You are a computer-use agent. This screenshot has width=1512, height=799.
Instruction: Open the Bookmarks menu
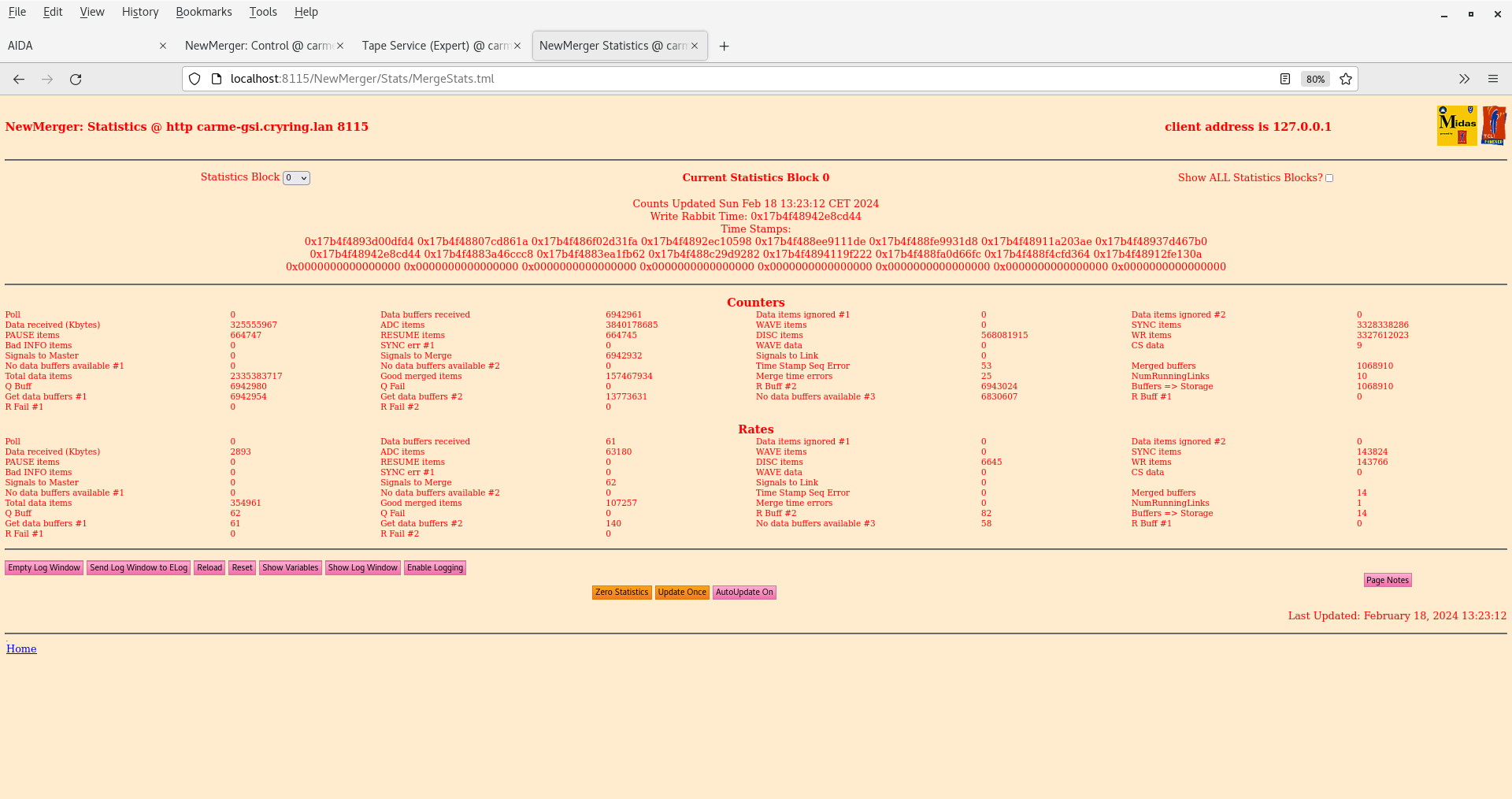pos(203,12)
